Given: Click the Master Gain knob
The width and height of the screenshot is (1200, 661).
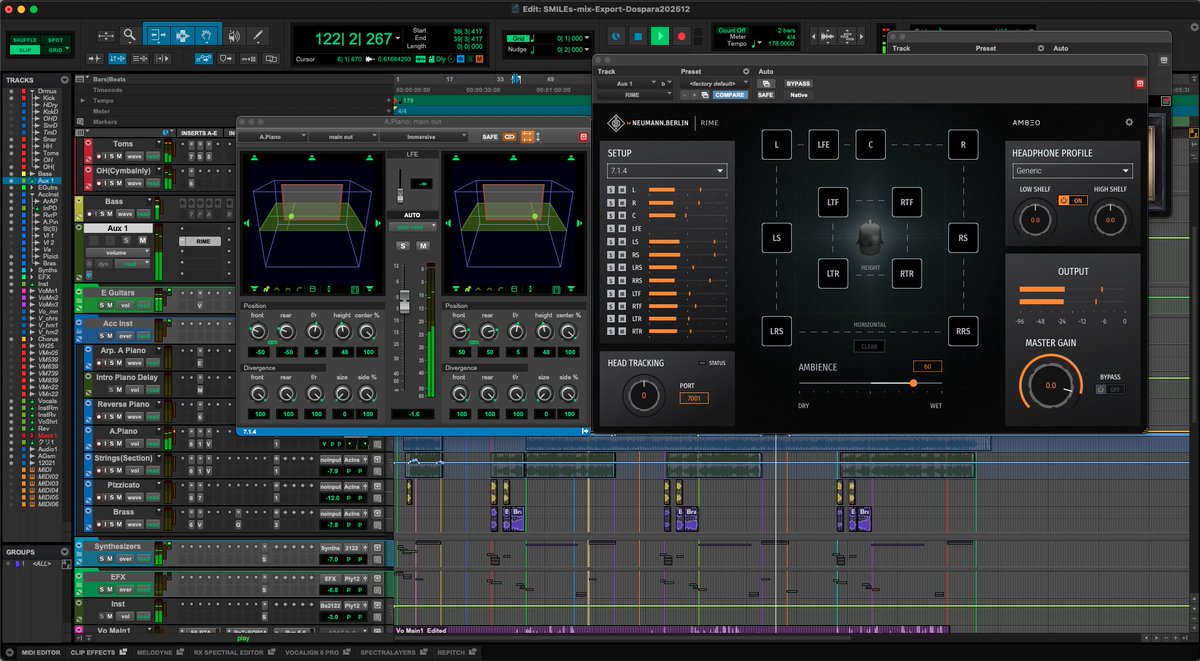Looking at the screenshot, I should coord(1050,385).
